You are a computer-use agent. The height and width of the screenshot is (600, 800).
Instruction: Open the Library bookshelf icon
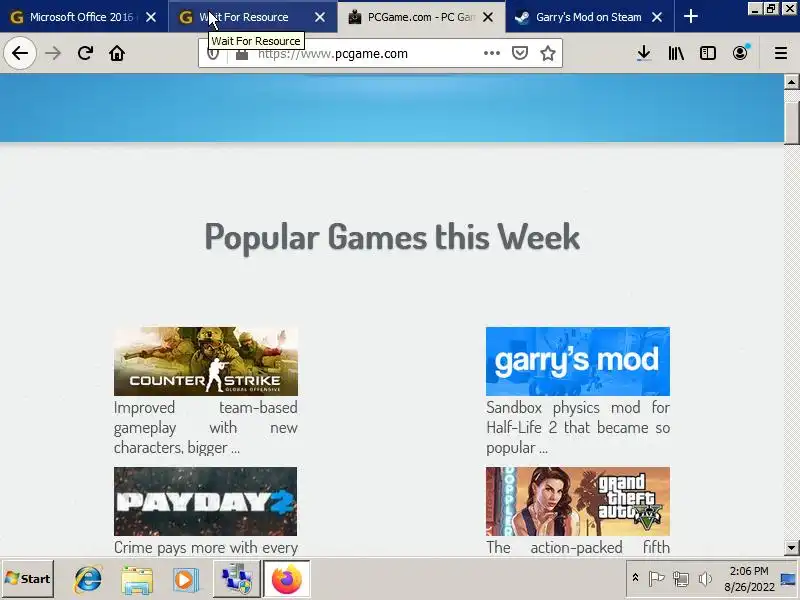(676, 53)
